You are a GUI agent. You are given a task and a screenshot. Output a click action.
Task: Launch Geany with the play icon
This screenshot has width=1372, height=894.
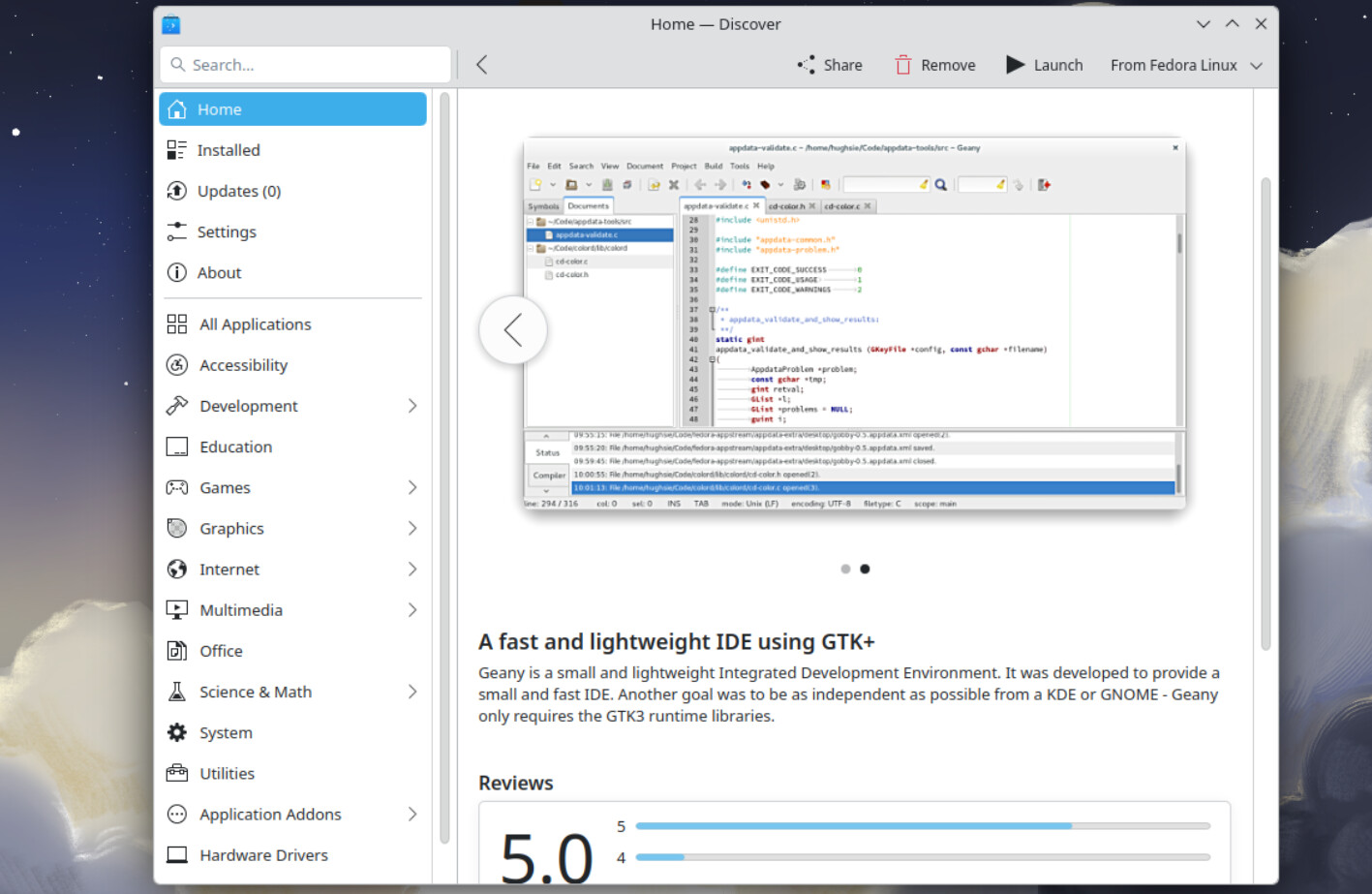[1015, 65]
